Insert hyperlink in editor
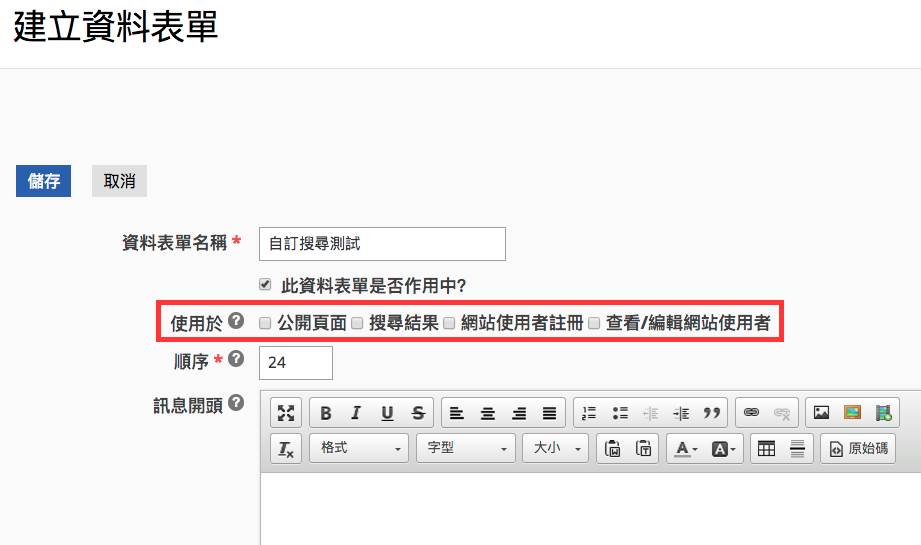Image resolution: width=921 pixels, height=545 pixels. pyautogui.click(x=751, y=413)
